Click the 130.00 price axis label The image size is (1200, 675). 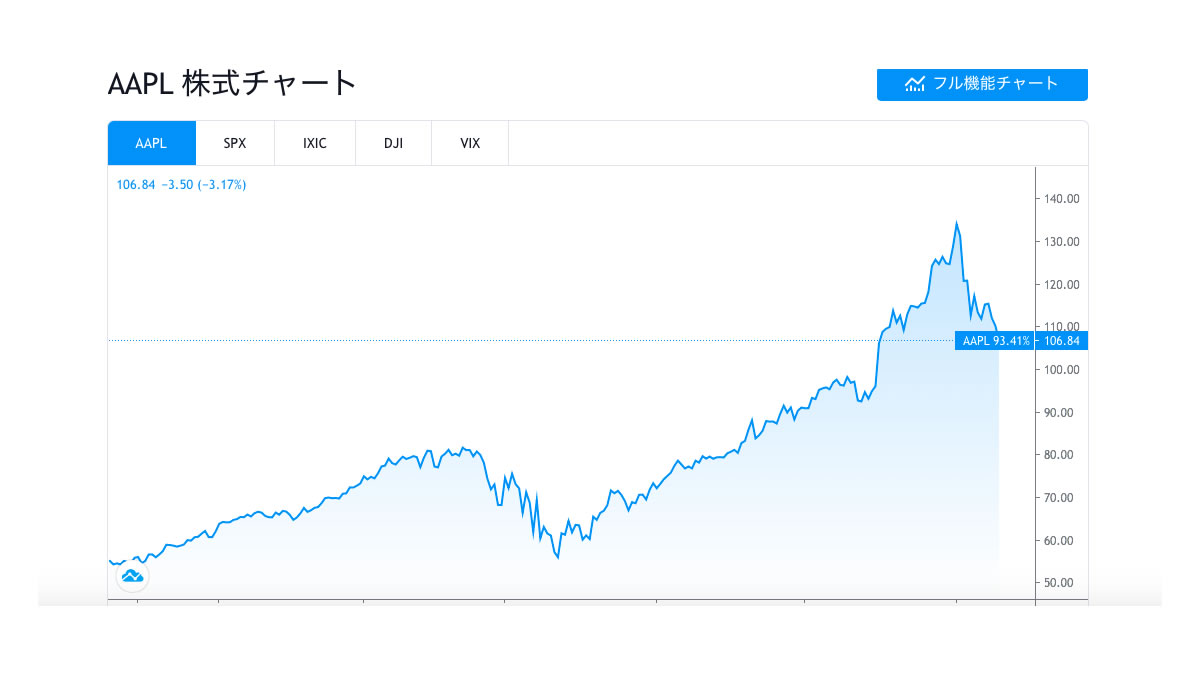(x=1062, y=242)
